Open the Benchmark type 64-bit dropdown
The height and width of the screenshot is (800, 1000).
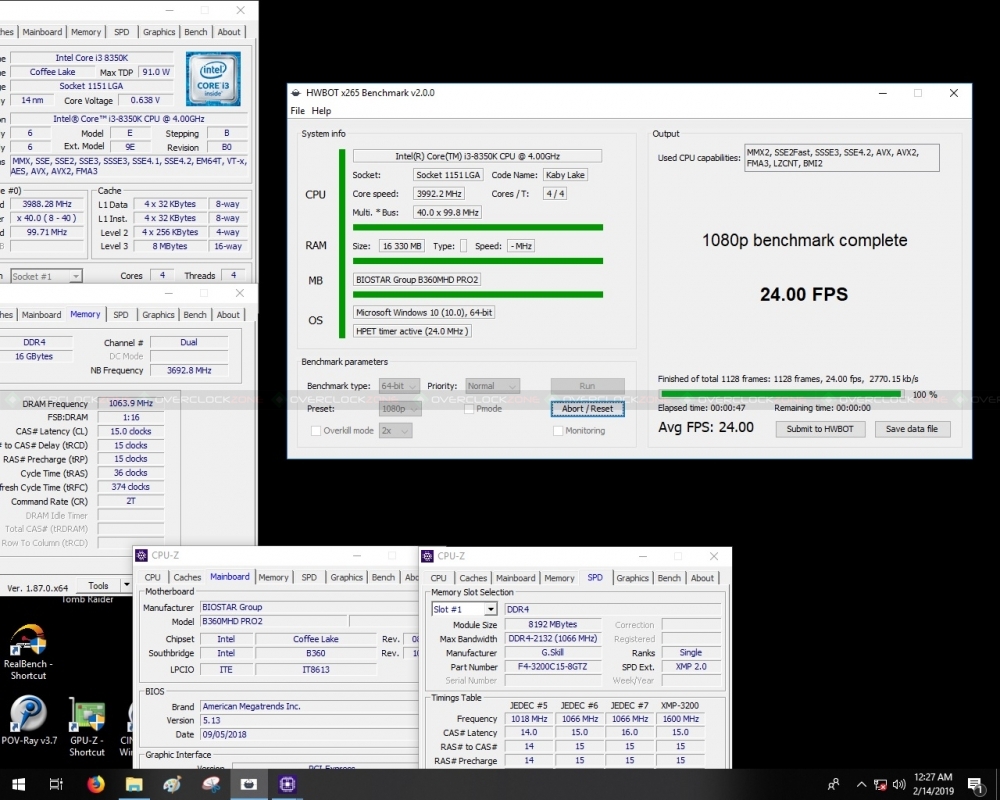399,386
